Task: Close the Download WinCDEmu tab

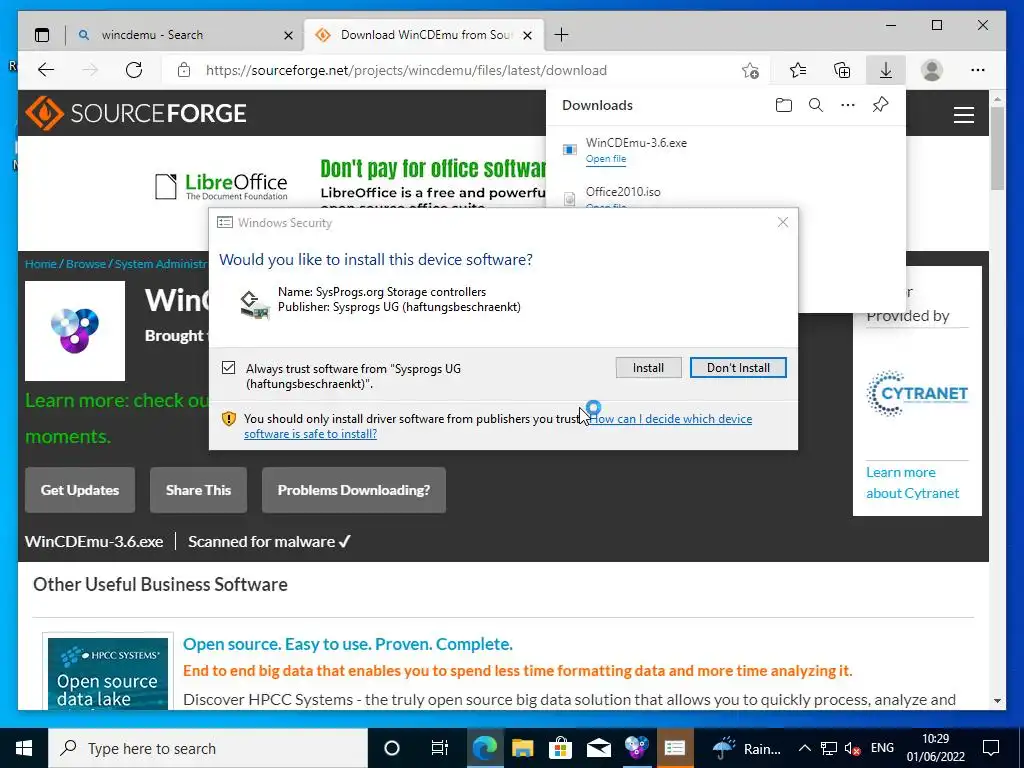Action: (528, 35)
